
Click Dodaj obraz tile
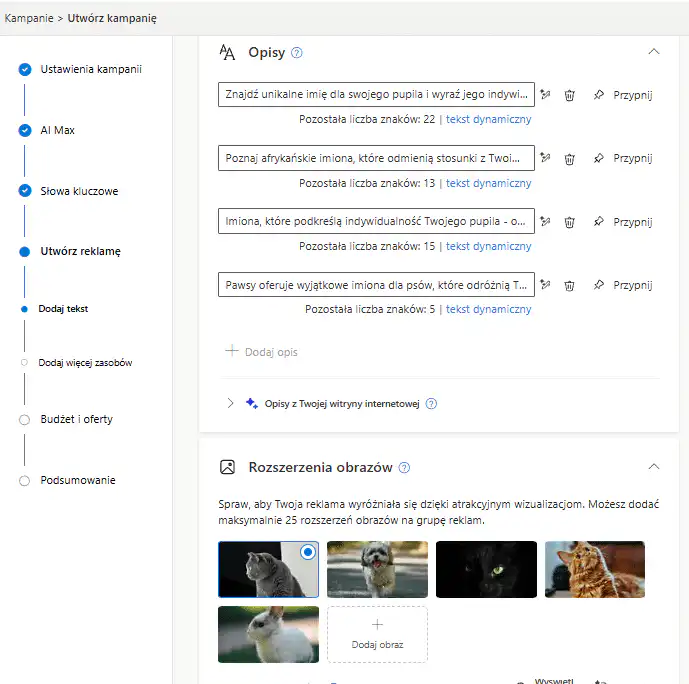pyautogui.click(x=377, y=634)
